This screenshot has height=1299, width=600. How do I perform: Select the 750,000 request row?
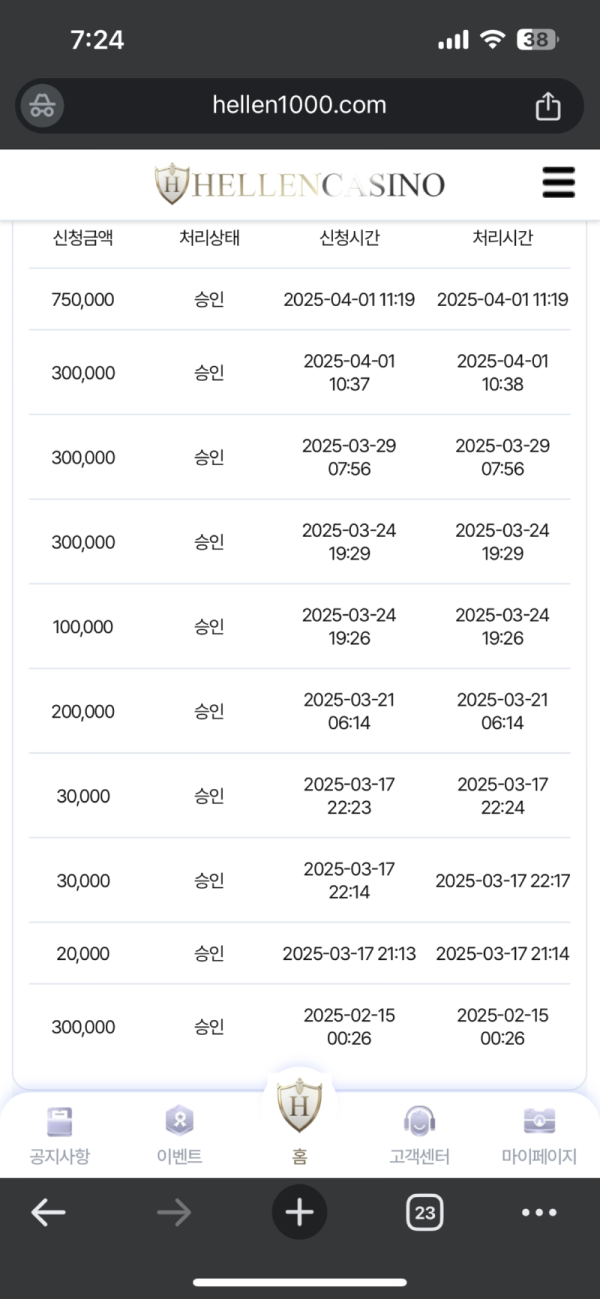[x=299, y=299]
